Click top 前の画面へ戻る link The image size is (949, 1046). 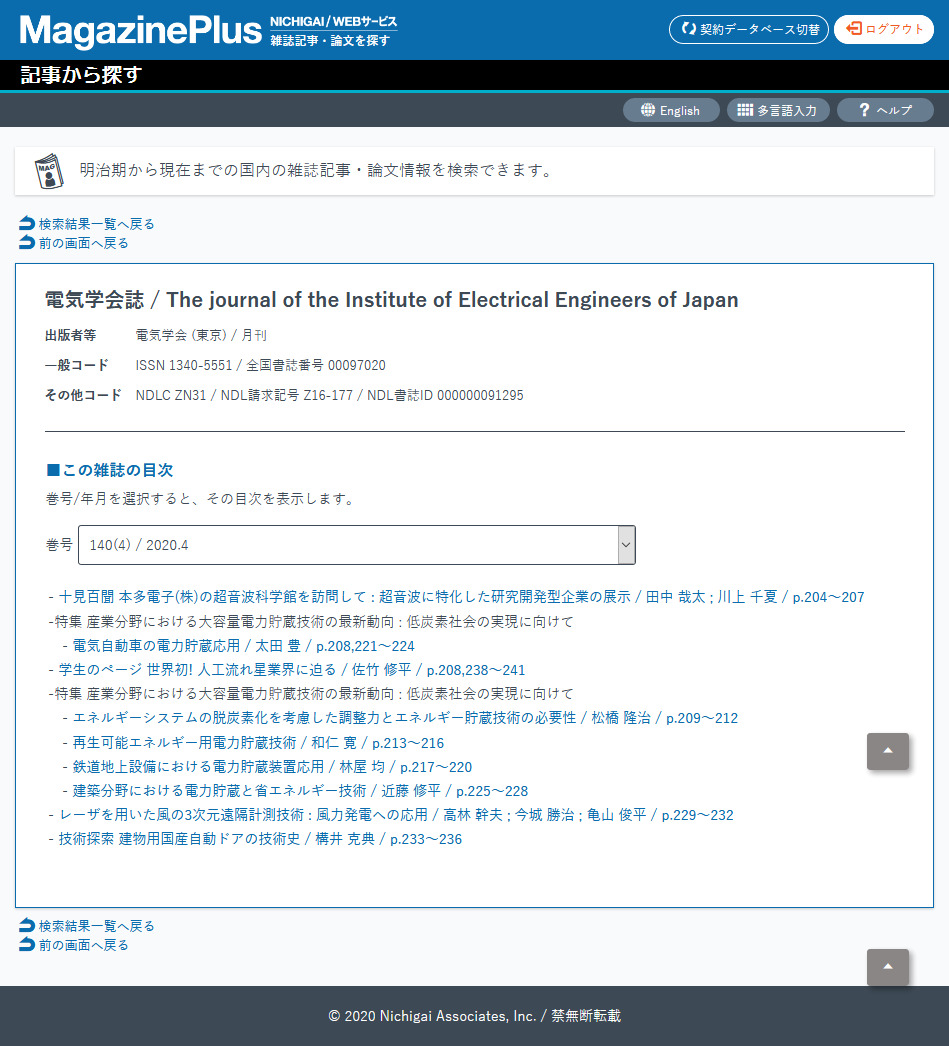pyautogui.click(x=83, y=243)
